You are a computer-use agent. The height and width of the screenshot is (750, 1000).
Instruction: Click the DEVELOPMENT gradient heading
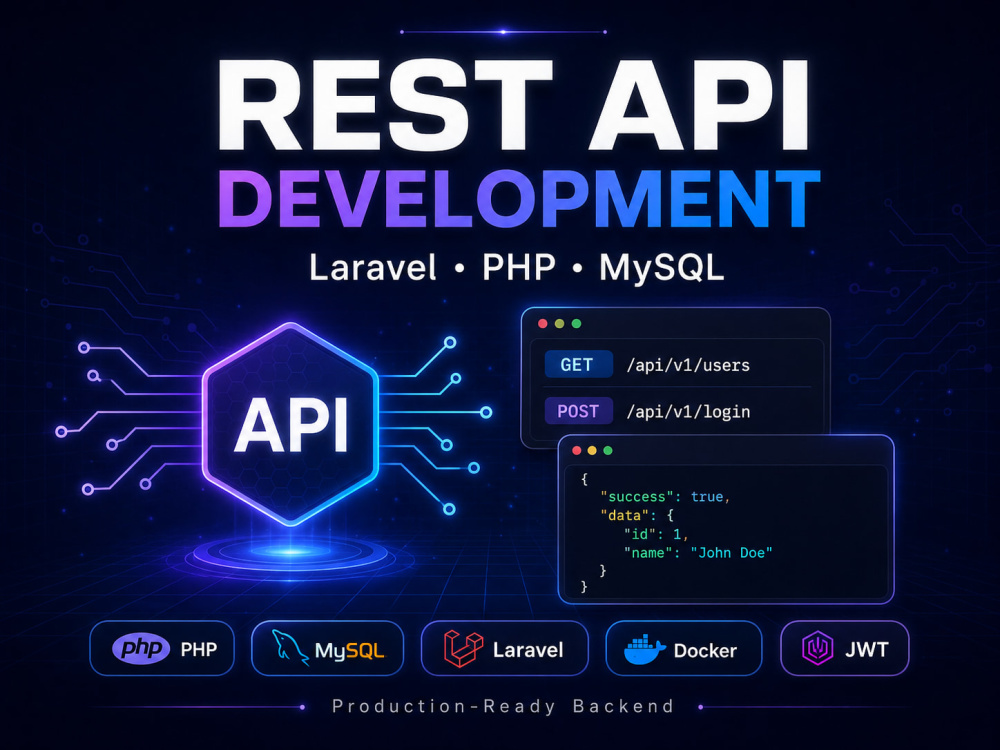tap(519, 198)
